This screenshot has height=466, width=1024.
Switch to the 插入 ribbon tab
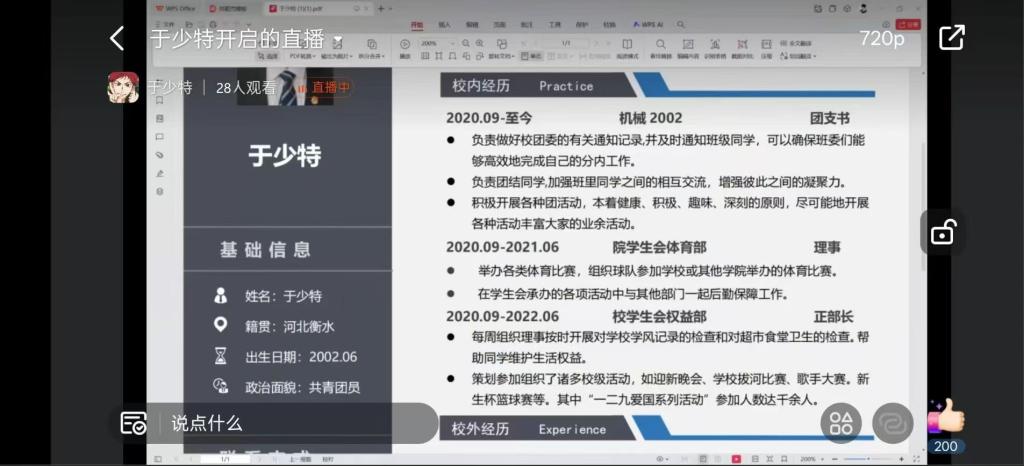(444, 23)
